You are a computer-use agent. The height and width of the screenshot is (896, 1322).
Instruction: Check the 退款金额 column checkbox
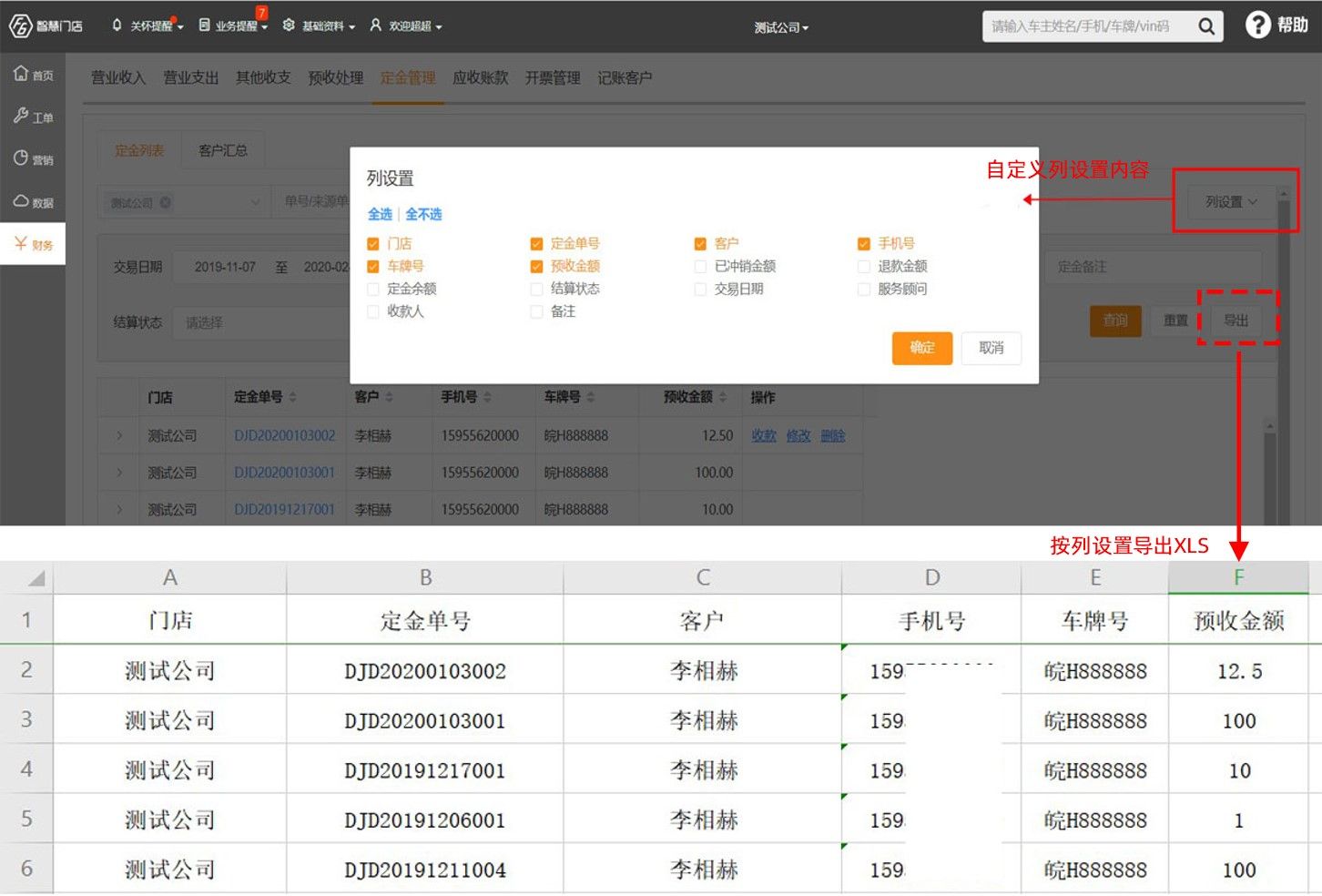pyautogui.click(x=864, y=267)
